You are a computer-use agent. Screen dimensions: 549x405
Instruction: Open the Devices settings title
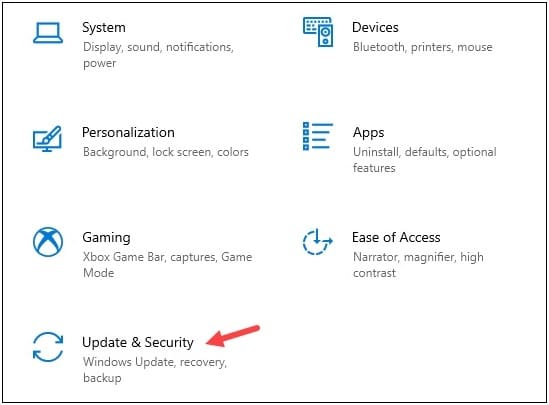375,27
